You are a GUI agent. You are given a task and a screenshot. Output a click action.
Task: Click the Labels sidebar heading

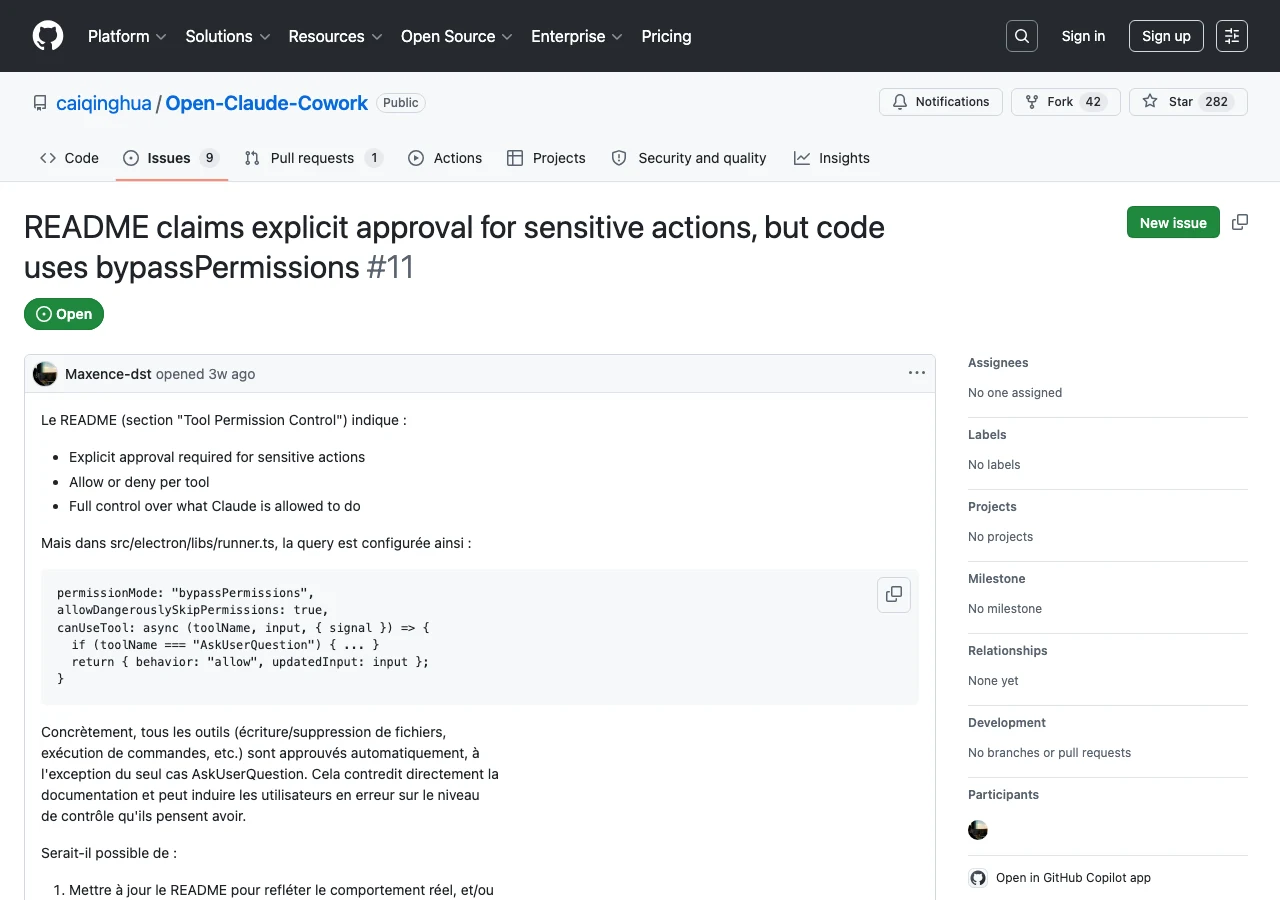pos(987,435)
